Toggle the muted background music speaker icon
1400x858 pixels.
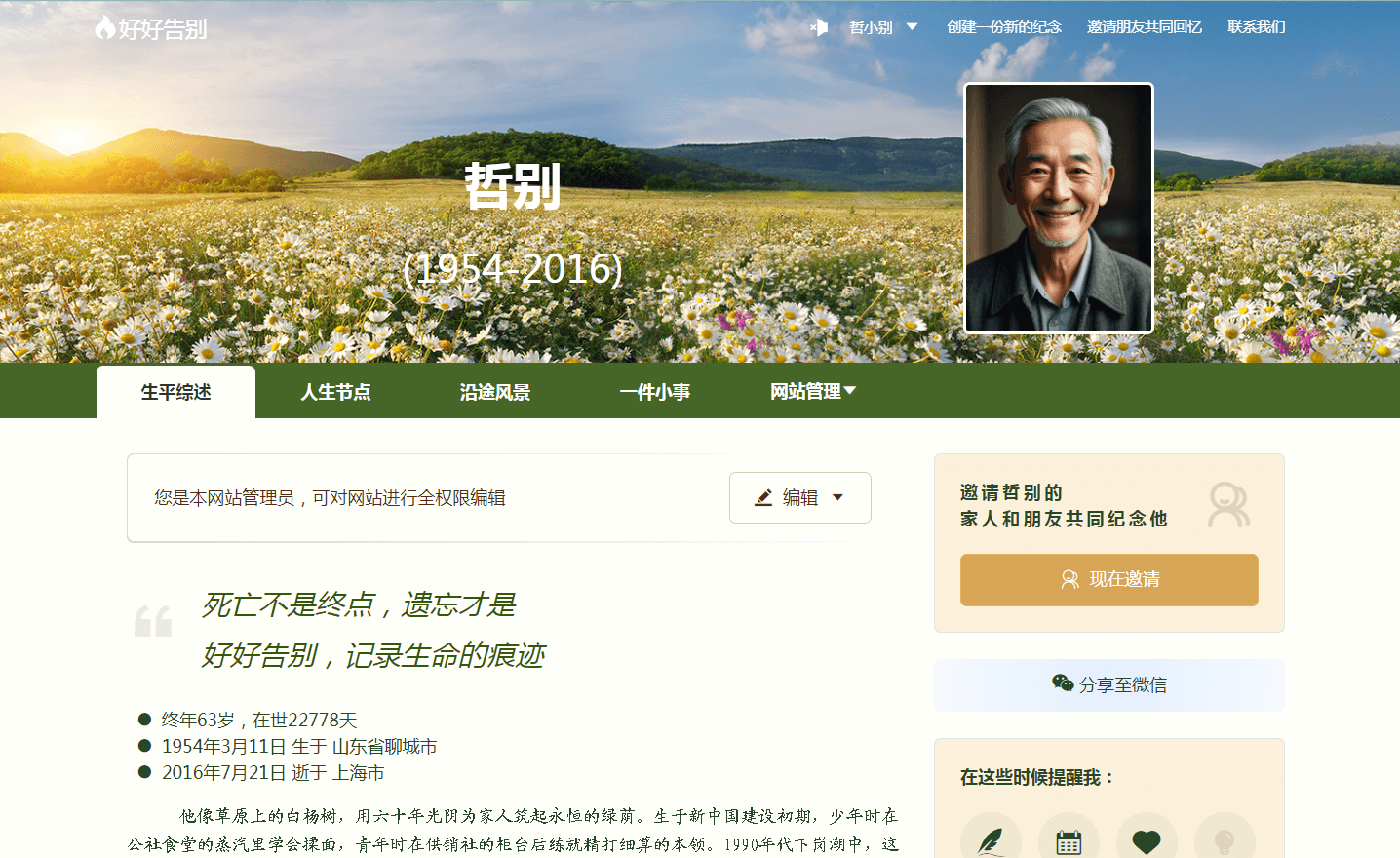819,27
